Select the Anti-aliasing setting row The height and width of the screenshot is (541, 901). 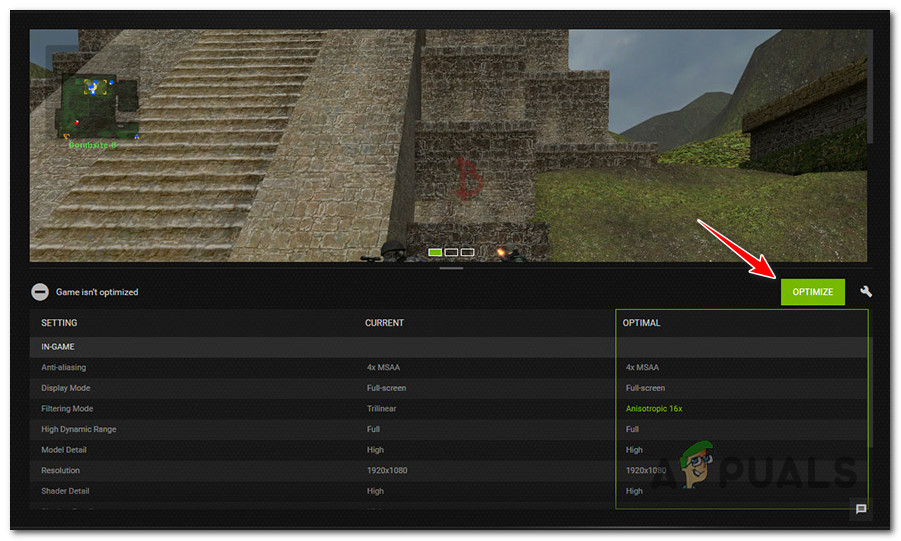click(449, 367)
